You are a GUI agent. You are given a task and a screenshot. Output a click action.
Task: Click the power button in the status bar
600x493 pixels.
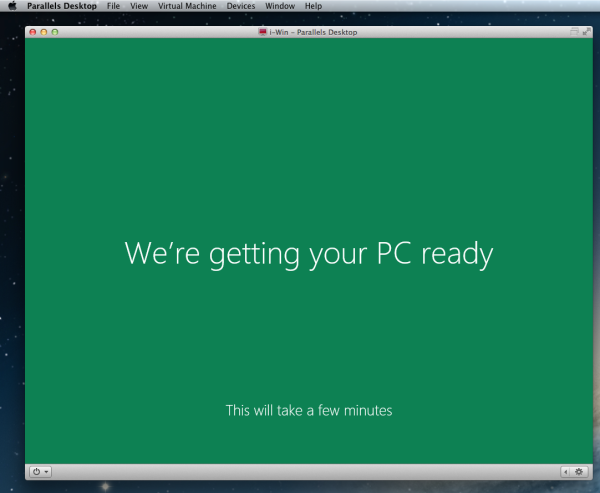click(36, 472)
